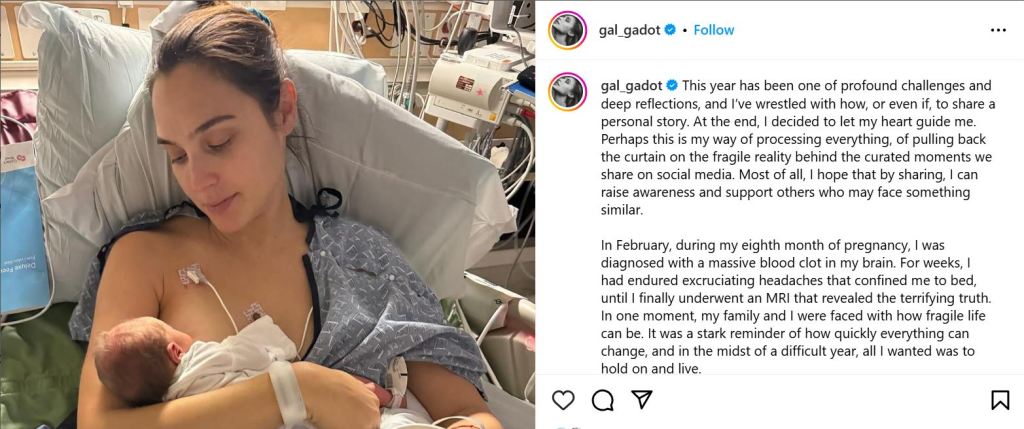Save the post using the bookmark icon

click(x=1000, y=400)
